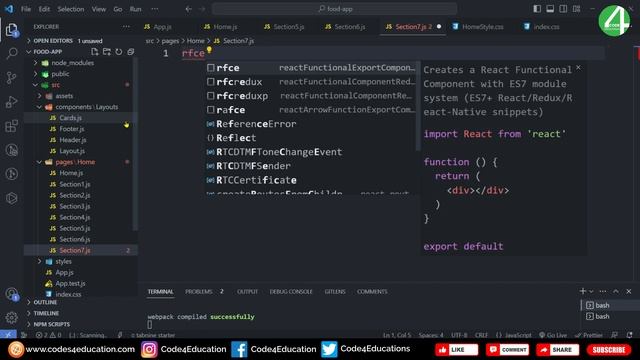
Task: Open the Search view in activity bar
Action: (12, 53)
